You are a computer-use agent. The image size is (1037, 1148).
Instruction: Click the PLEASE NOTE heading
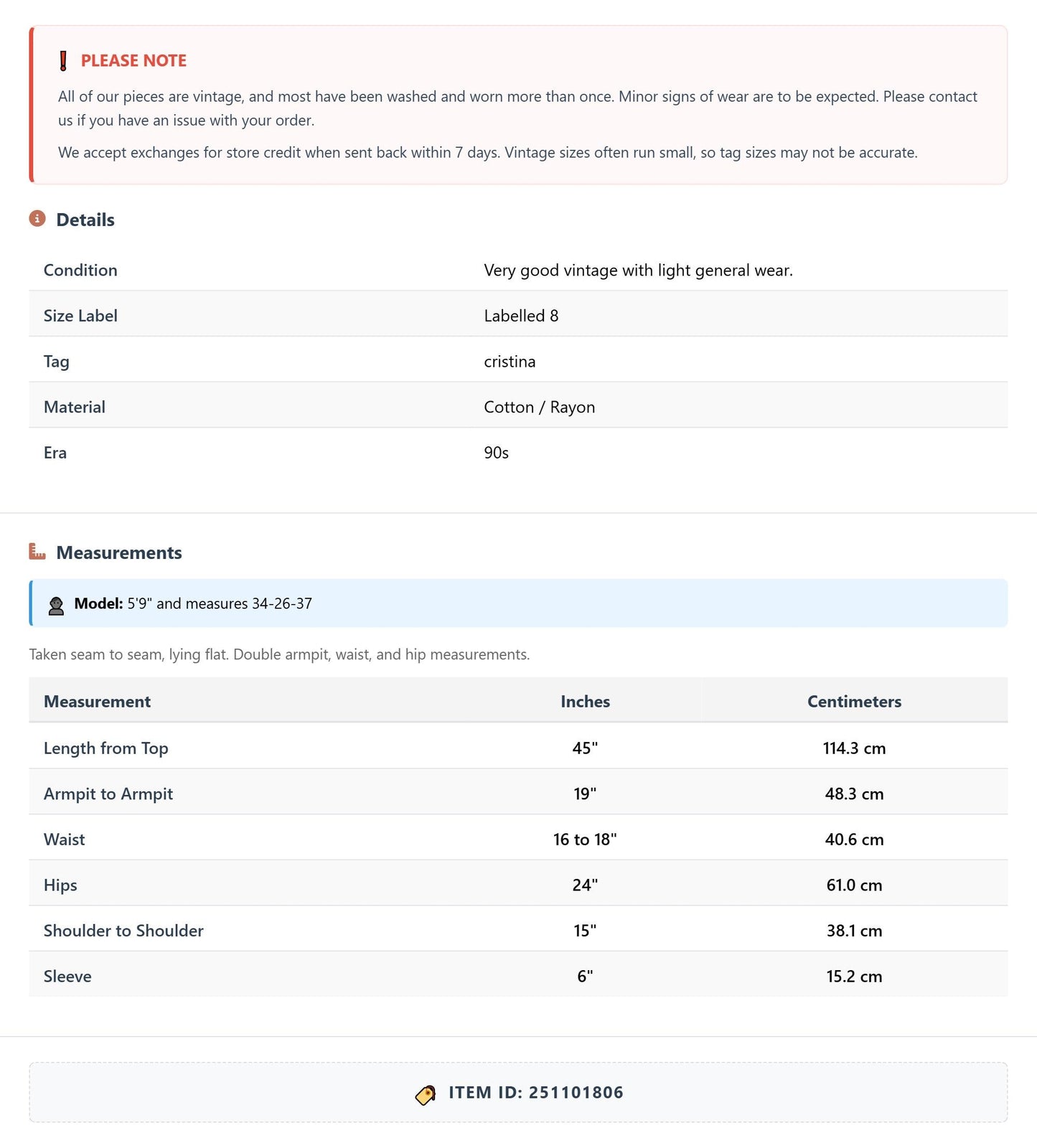point(133,61)
